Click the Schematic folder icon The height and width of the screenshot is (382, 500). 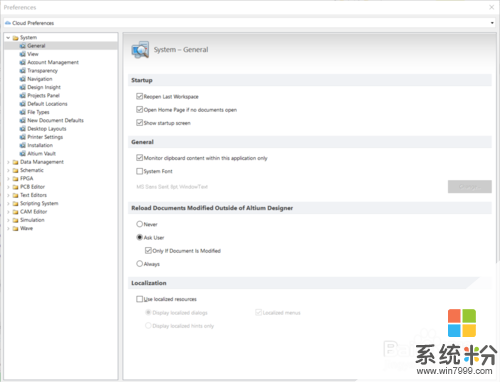[15, 170]
